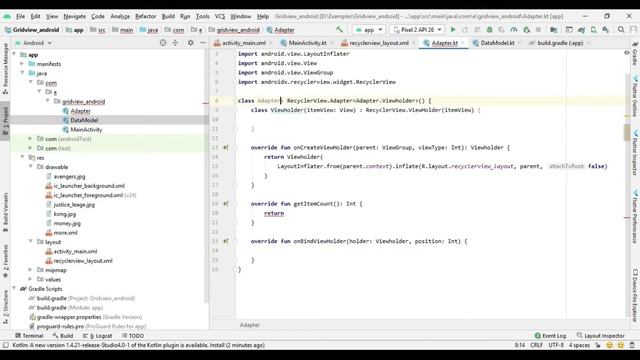Hide the Project panel with minus icon
The image size is (640, 360).
202,43
